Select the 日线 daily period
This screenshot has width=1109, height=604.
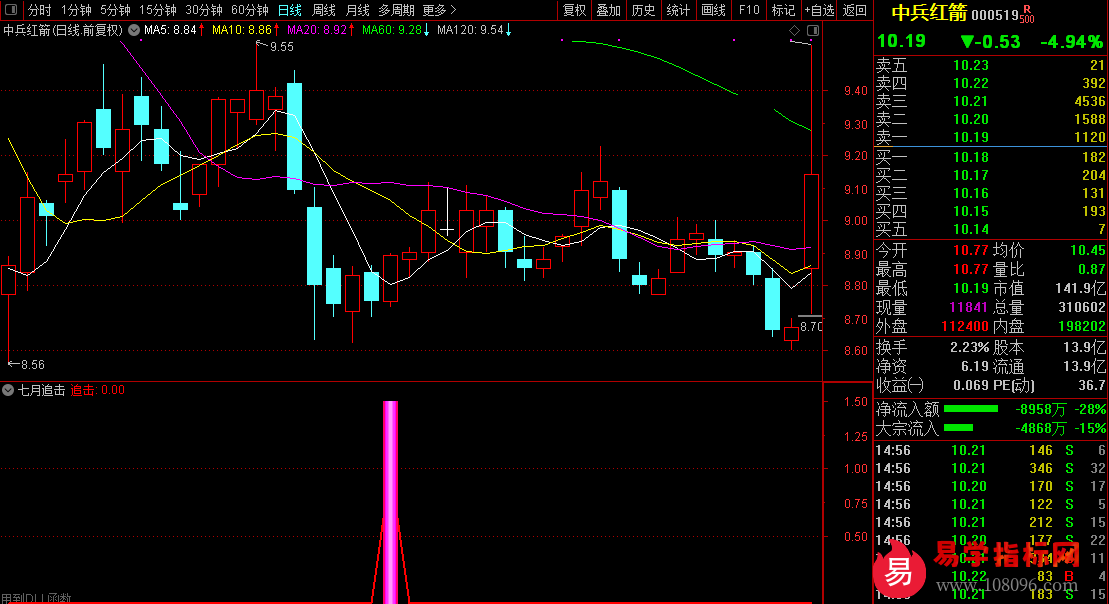(x=289, y=10)
